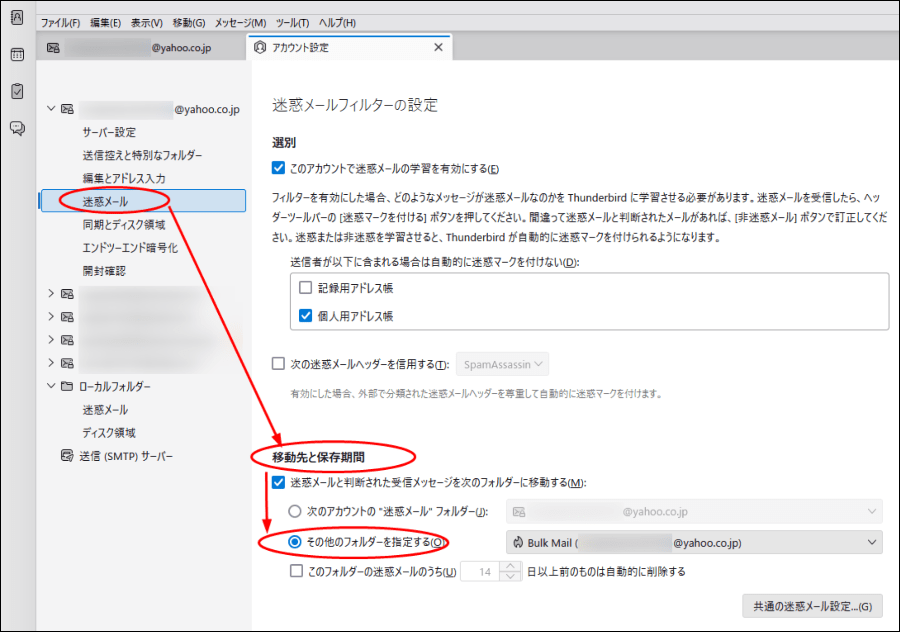The width and height of the screenshot is (900, 632).
Task: Open the ファイル(F) menu
Action: click(60, 23)
